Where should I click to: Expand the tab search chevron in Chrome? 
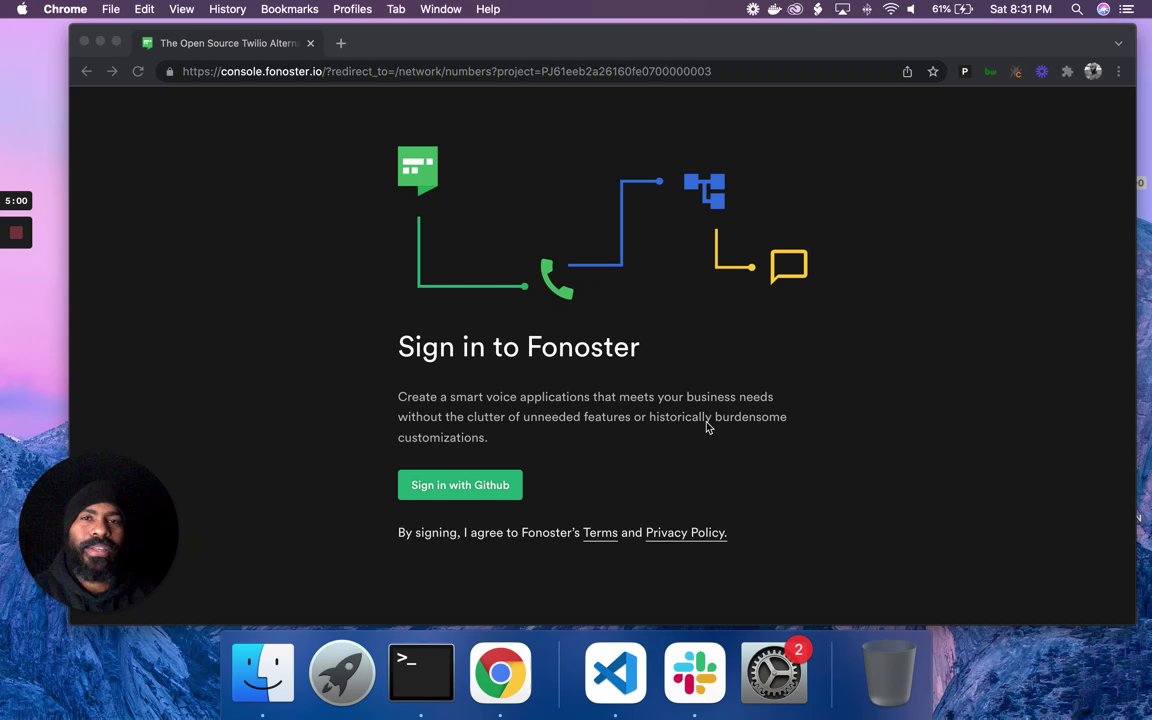1118,43
